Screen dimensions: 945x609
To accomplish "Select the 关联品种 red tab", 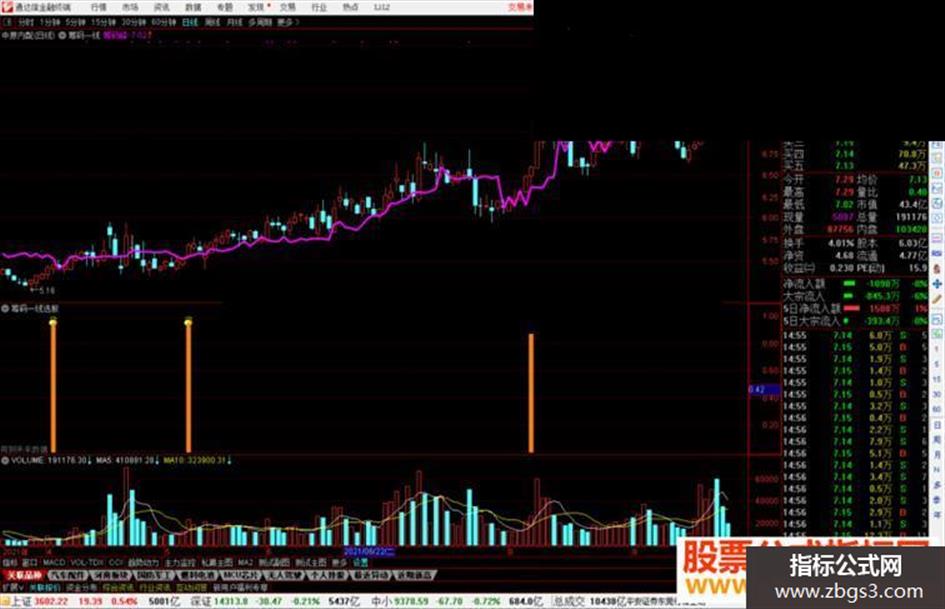I will 24,575.
